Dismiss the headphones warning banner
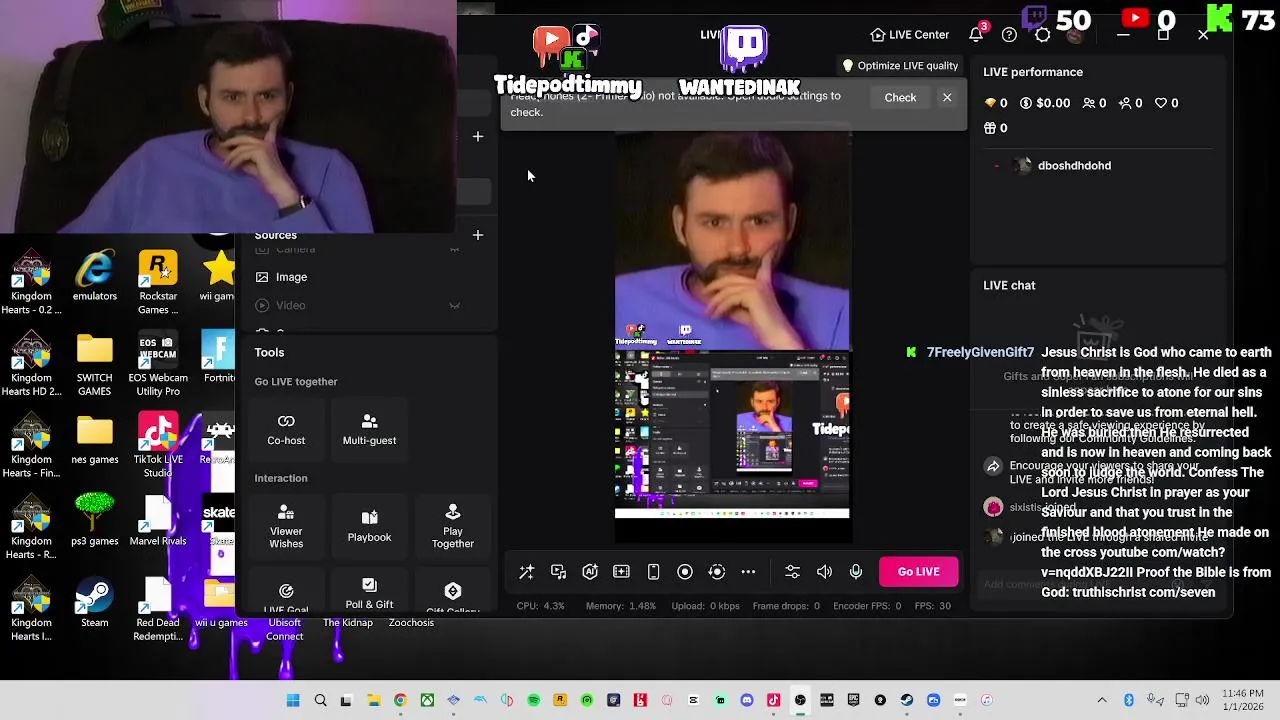Viewport: 1280px width, 720px height. point(947,98)
